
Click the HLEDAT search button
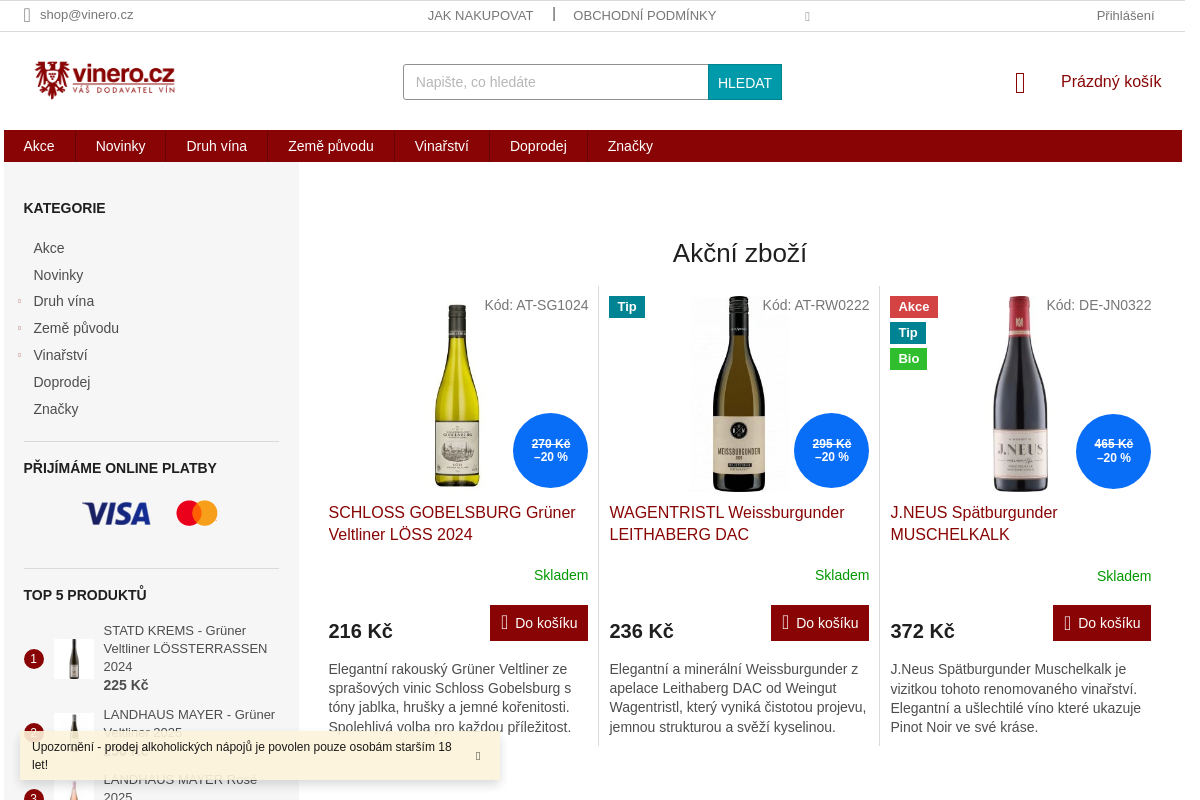coord(745,82)
